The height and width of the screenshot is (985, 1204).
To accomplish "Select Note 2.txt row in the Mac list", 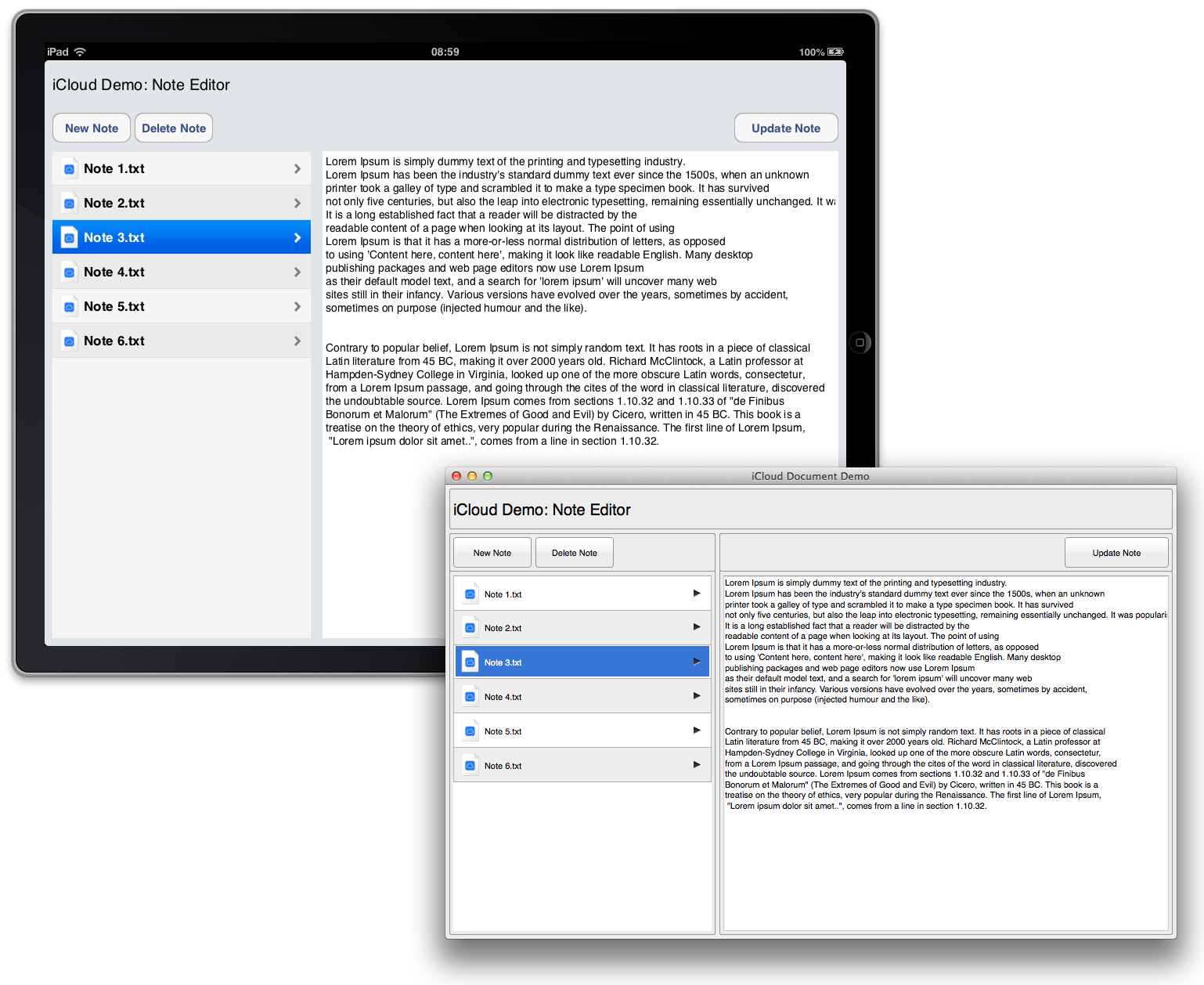I will (x=582, y=628).
